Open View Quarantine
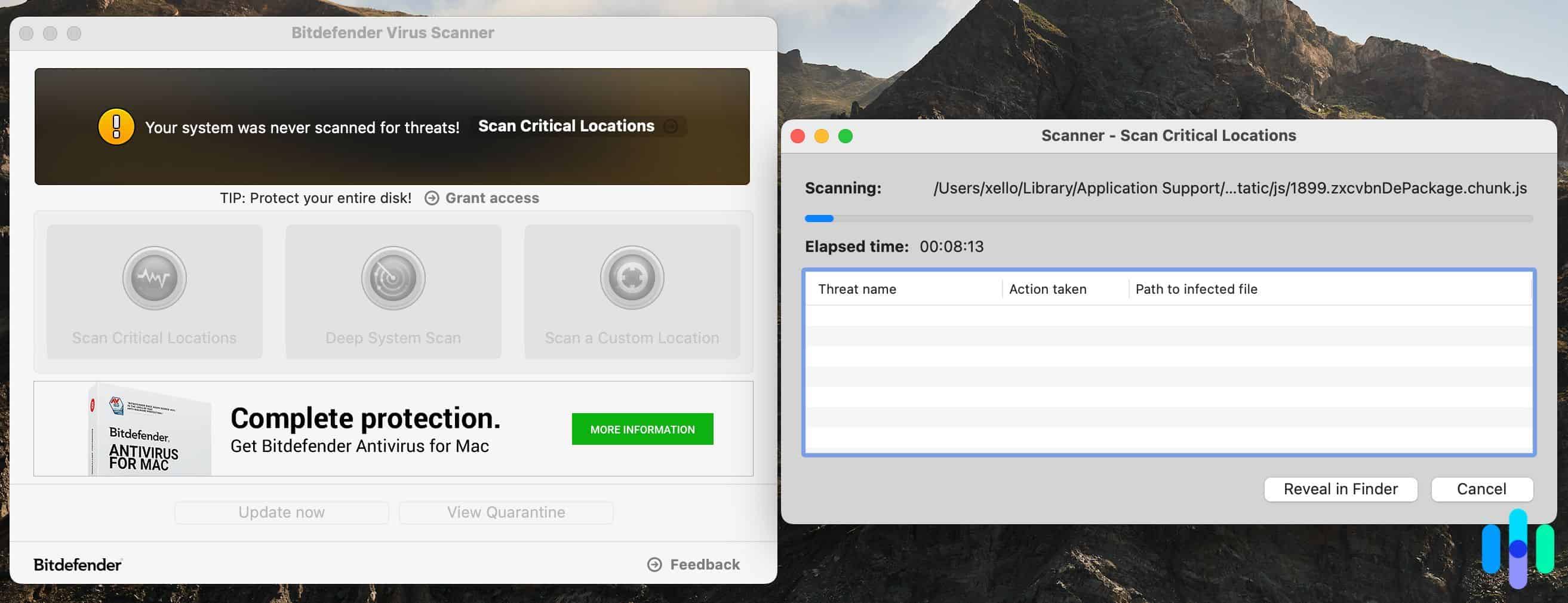The height and width of the screenshot is (603, 1568). [x=505, y=512]
